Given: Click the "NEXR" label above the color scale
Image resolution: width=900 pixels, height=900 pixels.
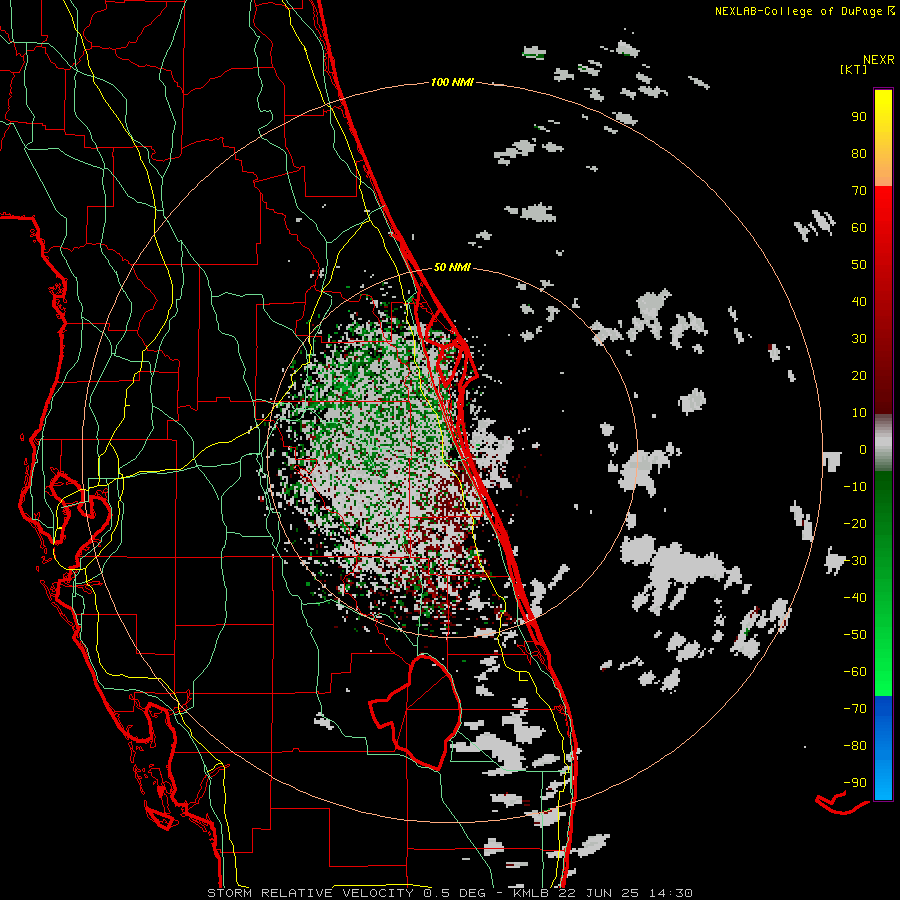Looking at the screenshot, I should [878, 60].
